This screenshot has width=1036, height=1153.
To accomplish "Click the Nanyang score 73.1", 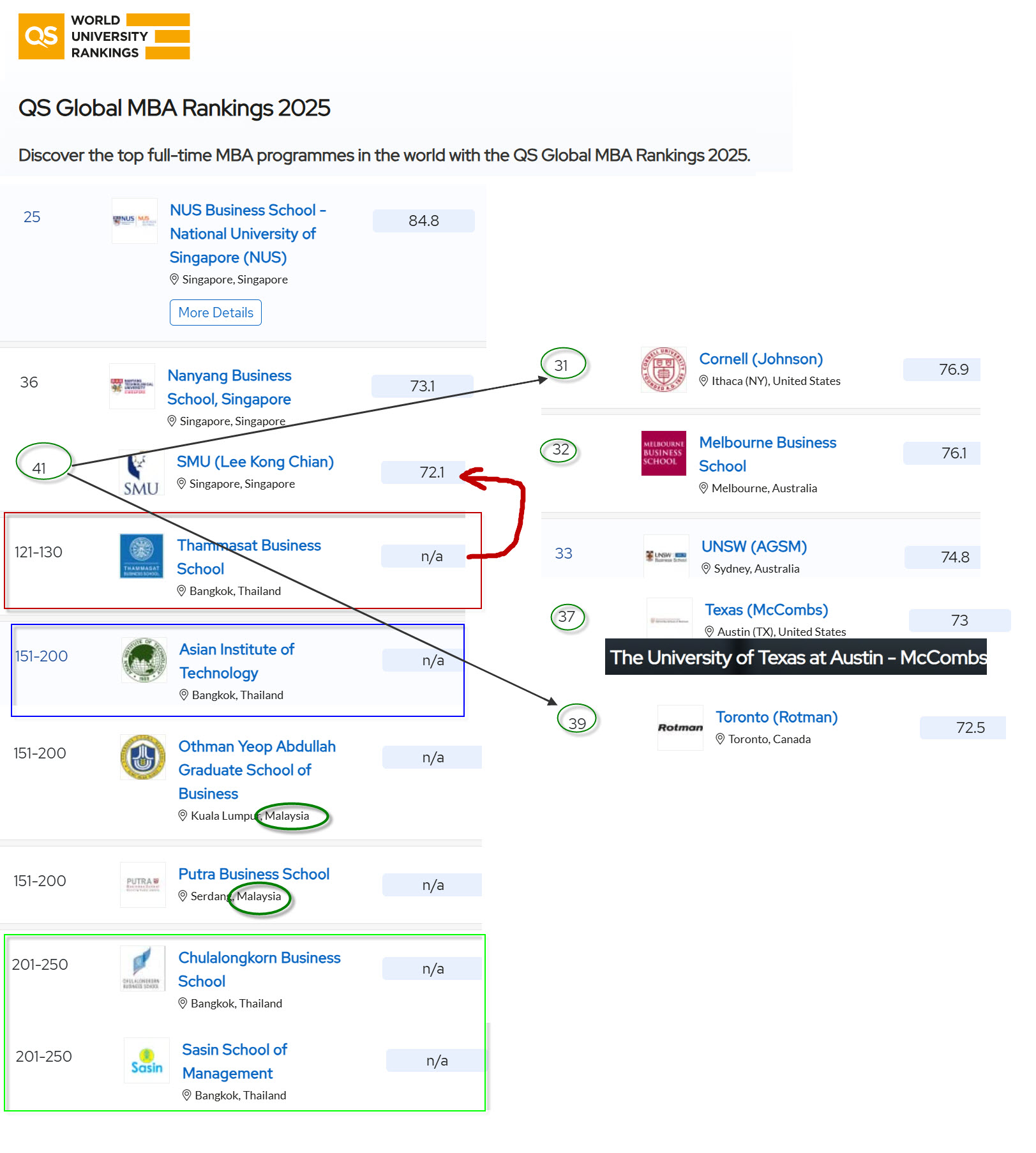I will 423,386.
